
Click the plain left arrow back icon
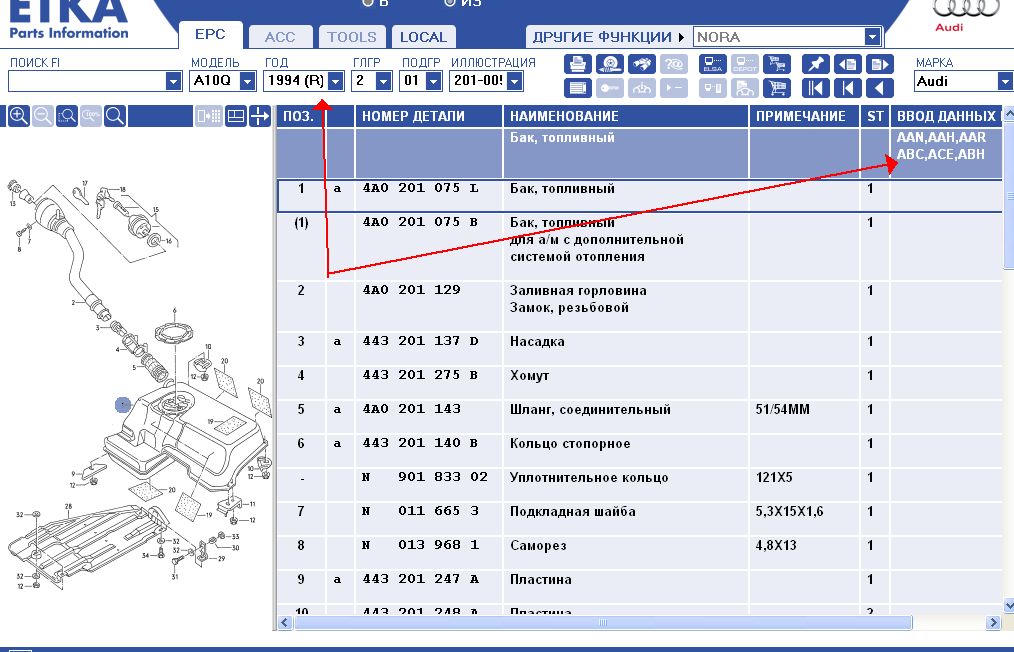click(879, 87)
